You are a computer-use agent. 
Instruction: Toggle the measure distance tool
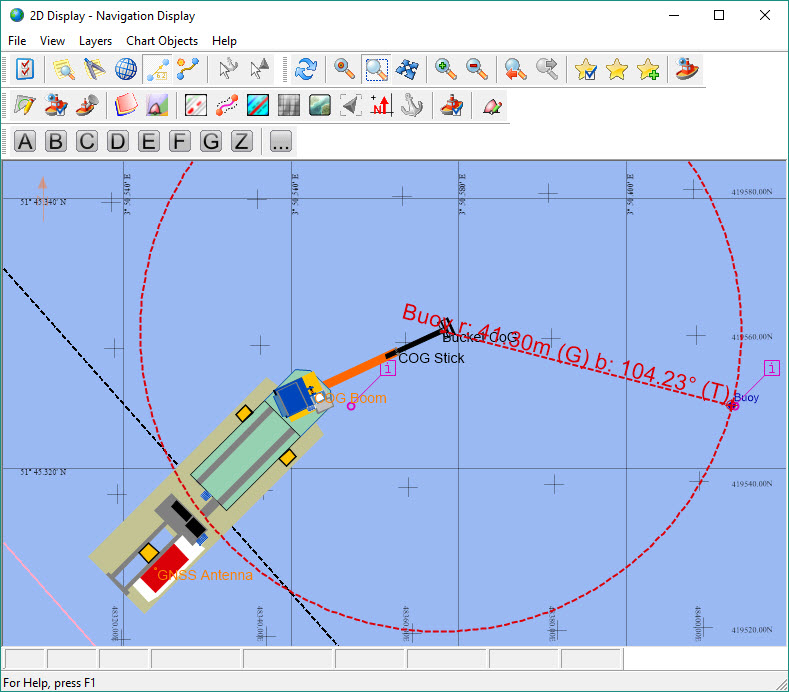157,69
